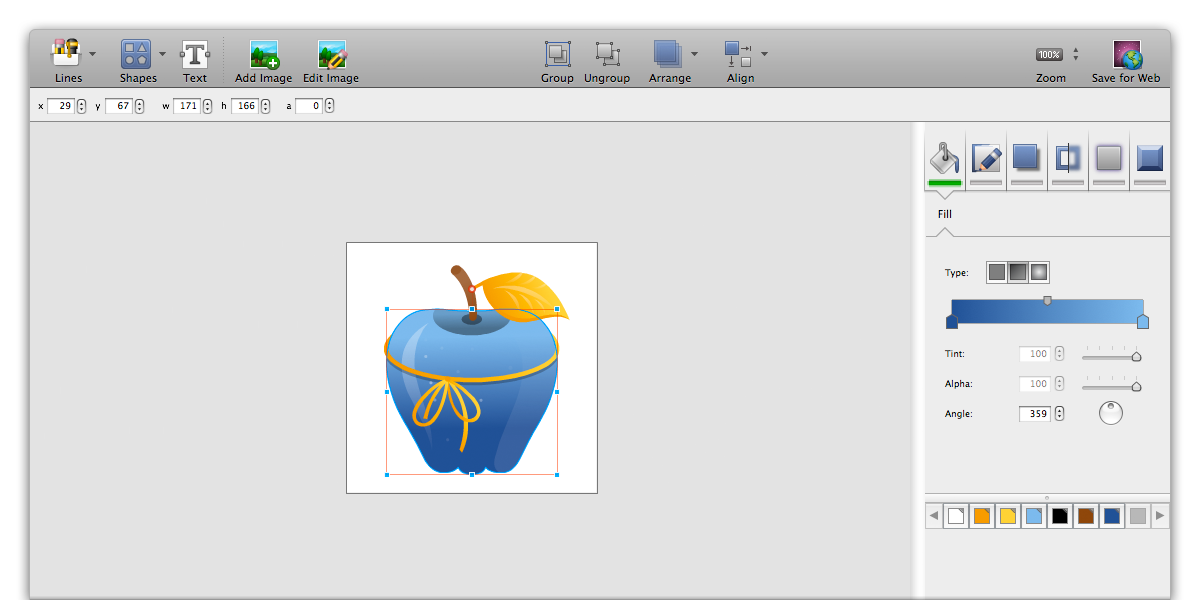Click the Save for Web icon

pyautogui.click(x=1126, y=54)
